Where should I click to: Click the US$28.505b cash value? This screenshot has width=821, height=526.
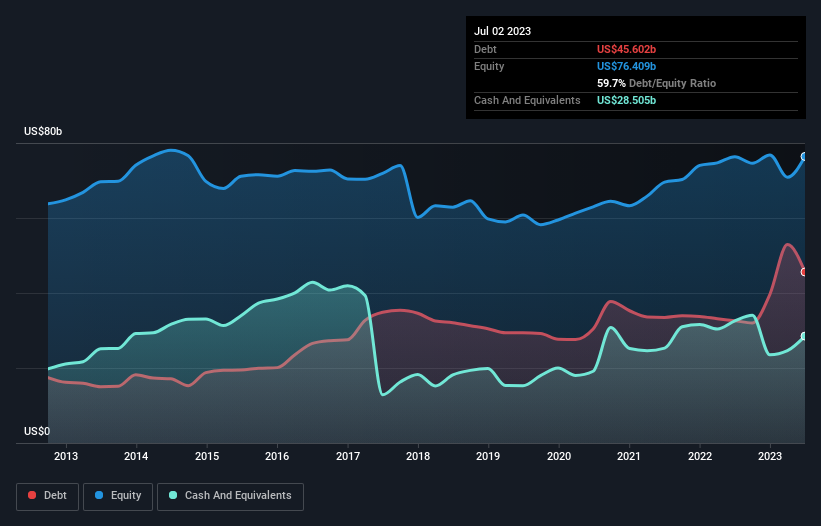click(626, 100)
